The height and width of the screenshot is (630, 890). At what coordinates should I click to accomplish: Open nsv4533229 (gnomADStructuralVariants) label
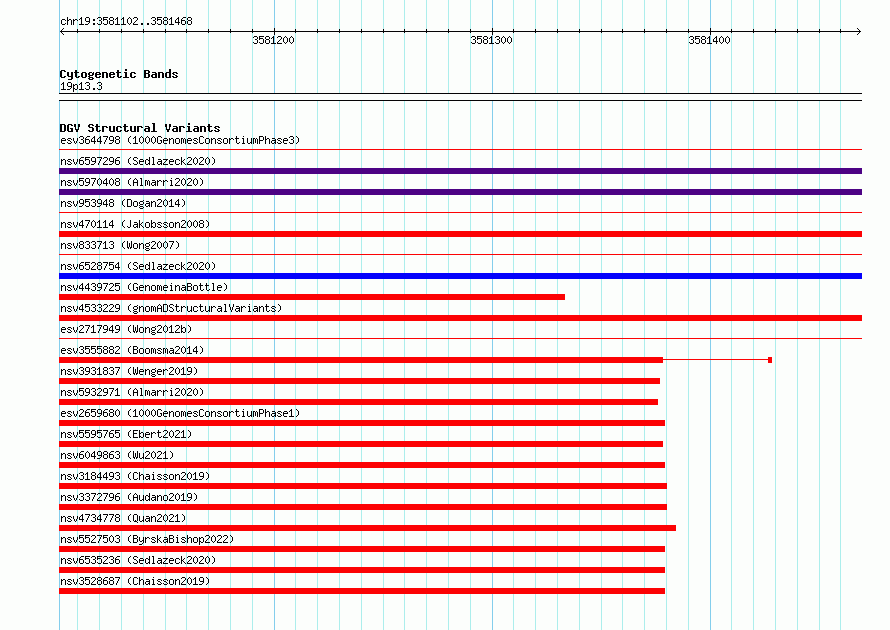click(171, 308)
